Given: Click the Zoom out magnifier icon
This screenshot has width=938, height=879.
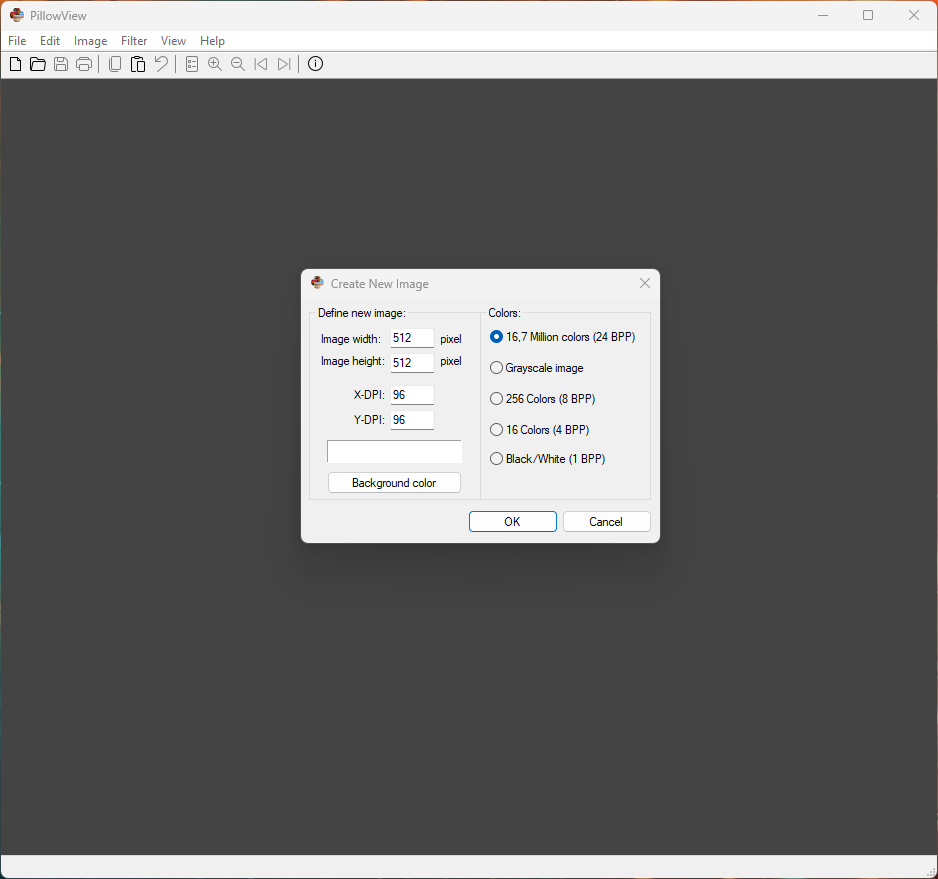Looking at the screenshot, I should [x=237, y=64].
